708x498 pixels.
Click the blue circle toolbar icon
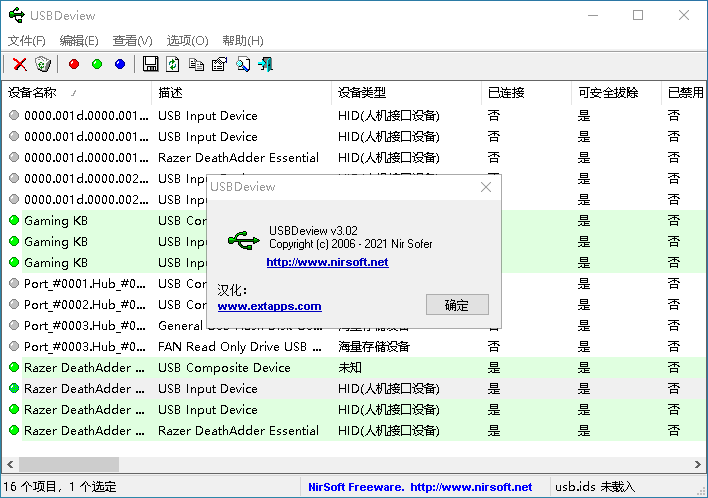click(x=120, y=64)
